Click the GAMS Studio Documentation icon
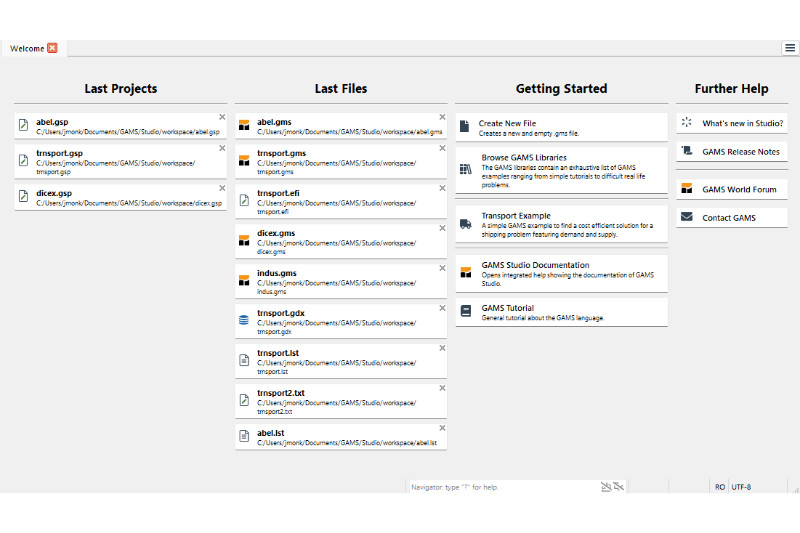The image size is (800, 533). click(x=466, y=272)
